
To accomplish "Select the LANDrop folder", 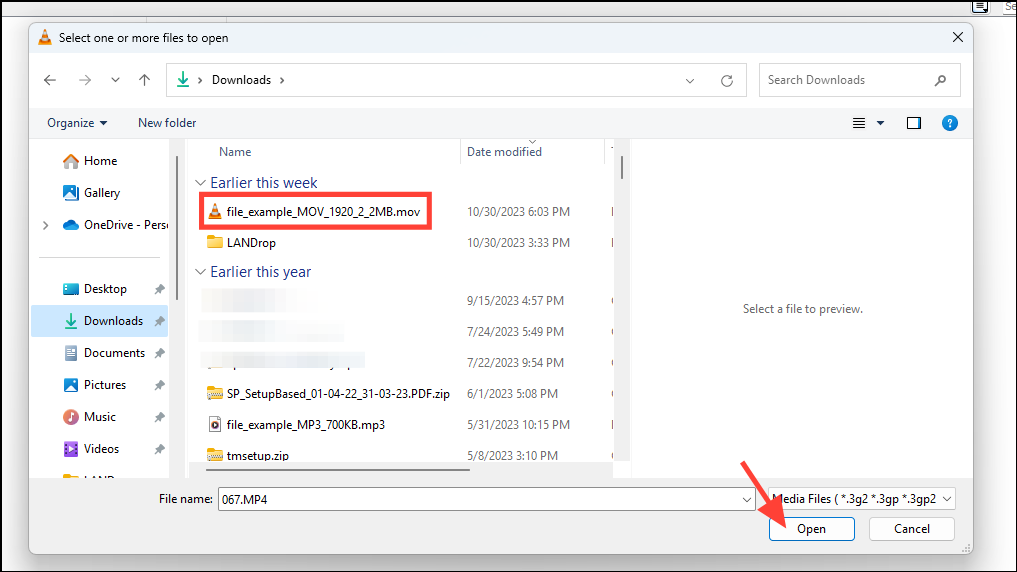I will click(x=251, y=243).
